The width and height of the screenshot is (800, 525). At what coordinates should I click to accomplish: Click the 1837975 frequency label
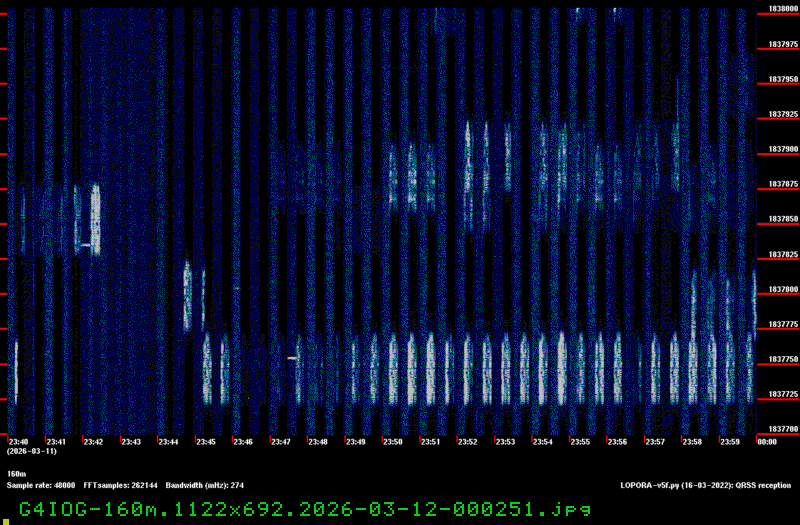[783, 44]
